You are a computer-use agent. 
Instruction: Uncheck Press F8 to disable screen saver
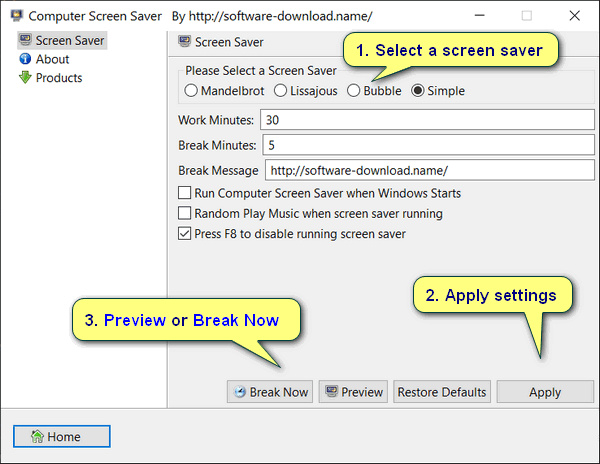pyautogui.click(x=184, y=234)
